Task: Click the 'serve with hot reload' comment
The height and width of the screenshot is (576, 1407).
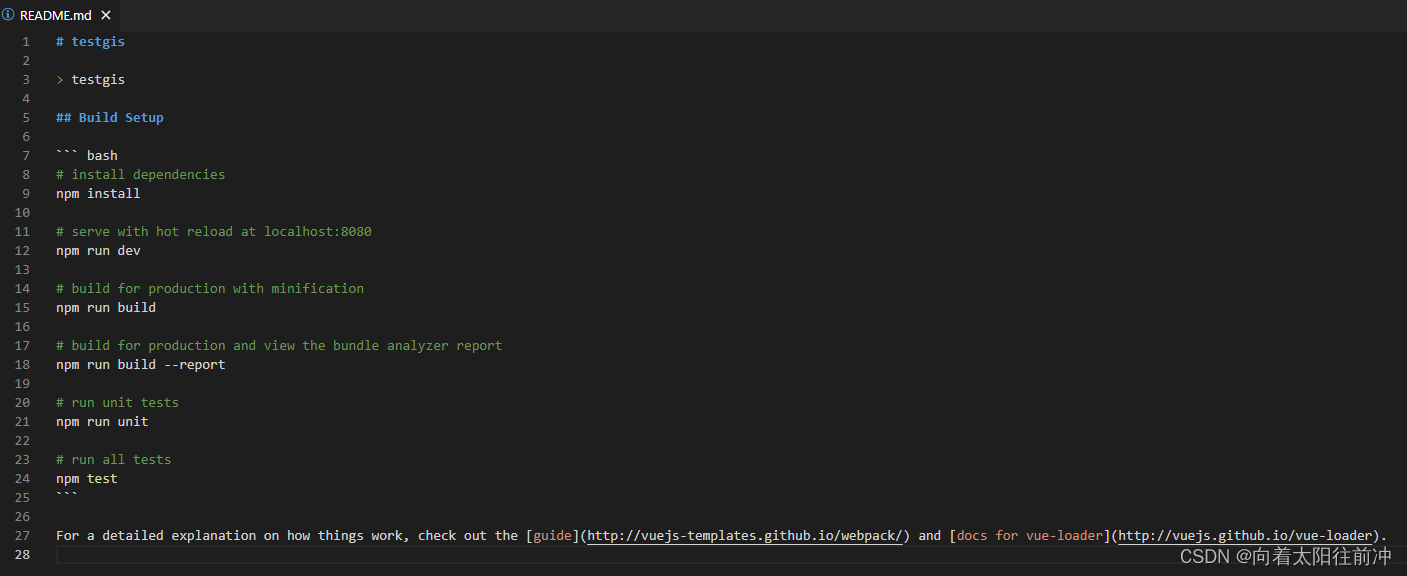Action: (214, 232)
